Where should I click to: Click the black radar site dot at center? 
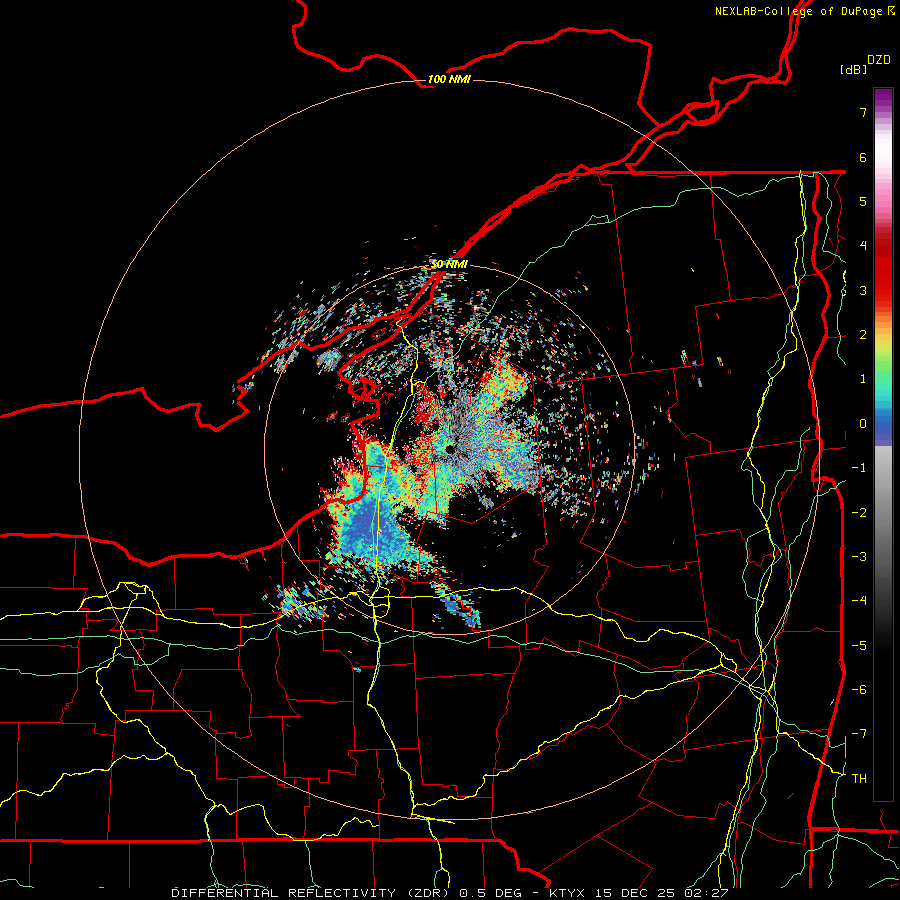point(449,449)
